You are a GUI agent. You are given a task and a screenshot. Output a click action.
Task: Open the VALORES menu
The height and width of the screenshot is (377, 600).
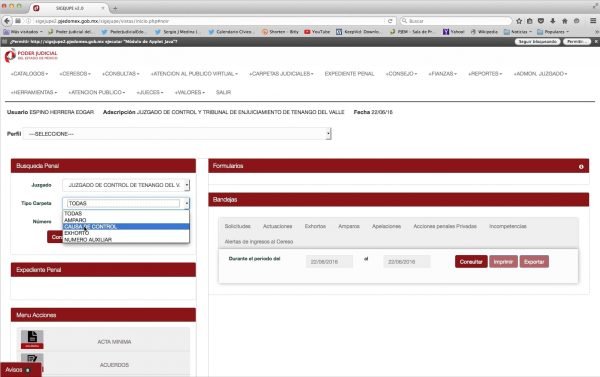[x=190, y=92]
